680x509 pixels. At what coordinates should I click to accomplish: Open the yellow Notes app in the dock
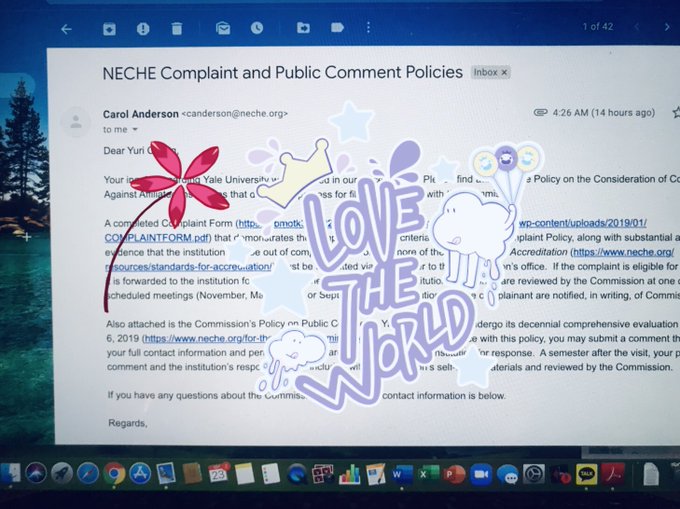pyautogui.click(x=245, y=473)
